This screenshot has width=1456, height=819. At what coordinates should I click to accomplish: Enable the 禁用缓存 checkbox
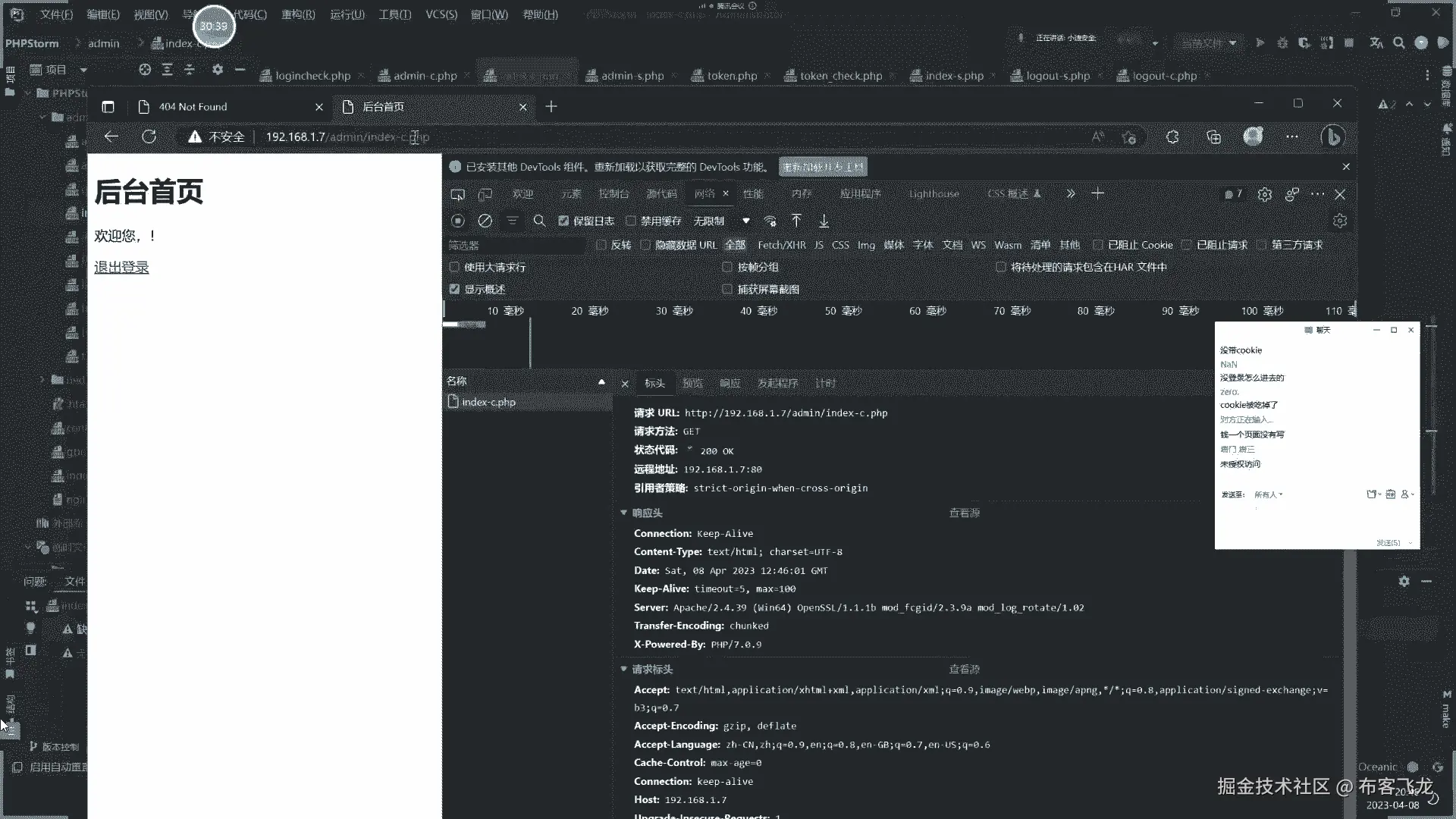pyautogui.click(x=631, y=221)
